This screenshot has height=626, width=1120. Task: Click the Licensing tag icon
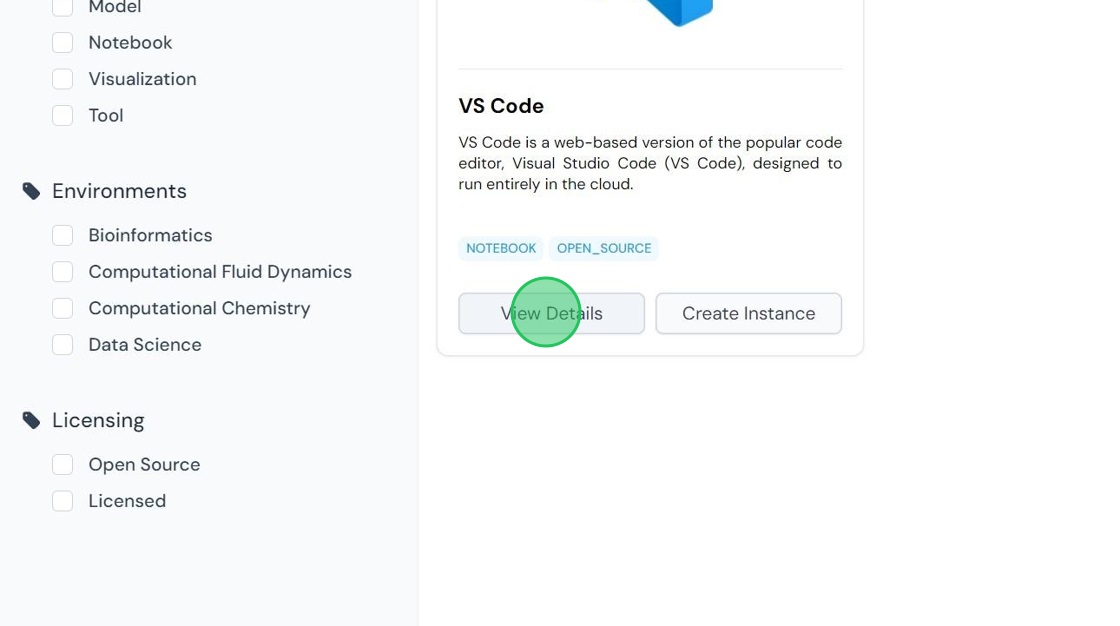pyautogui.click(x=32, y=420)
